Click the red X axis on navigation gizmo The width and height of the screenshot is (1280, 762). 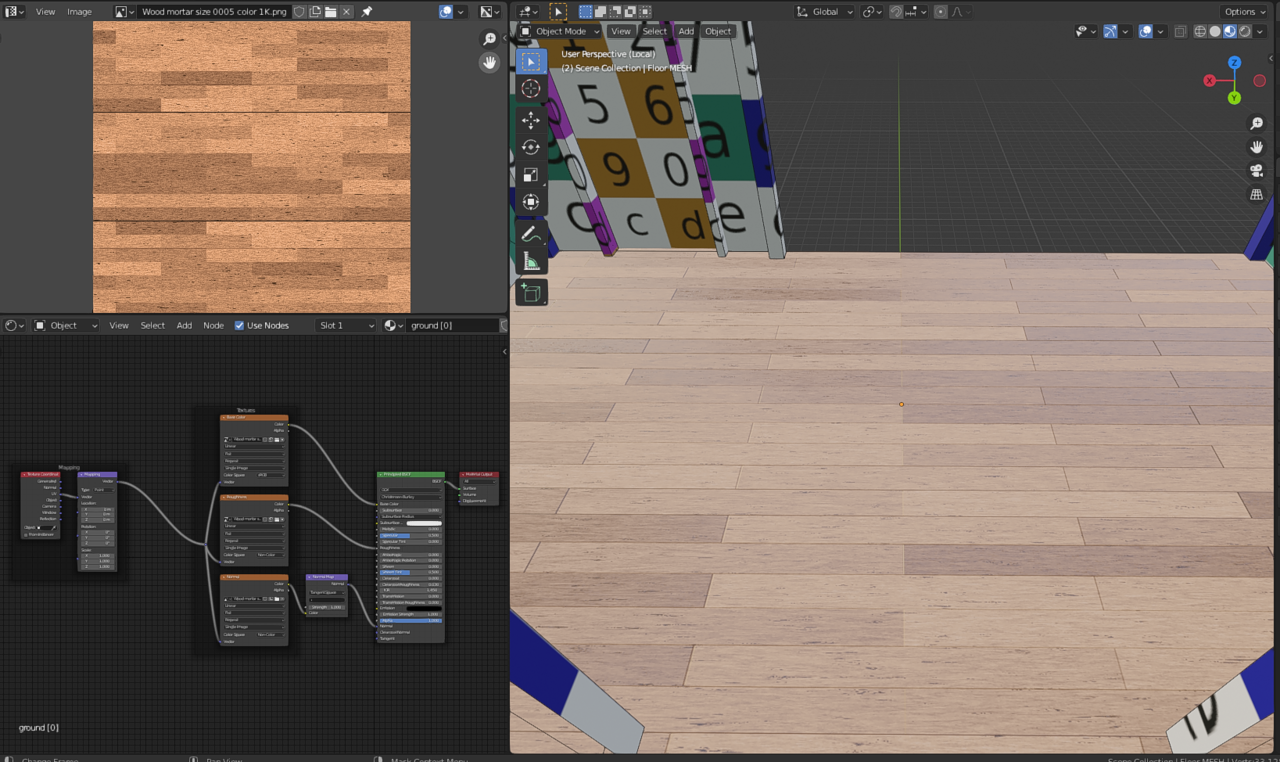tap(1210, 81)
